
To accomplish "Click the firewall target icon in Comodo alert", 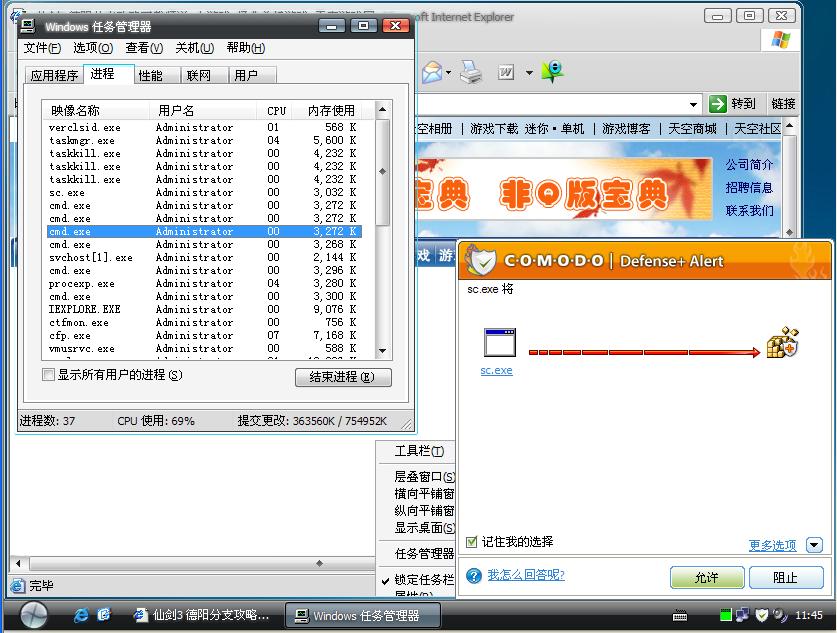I will coord(782,342).
